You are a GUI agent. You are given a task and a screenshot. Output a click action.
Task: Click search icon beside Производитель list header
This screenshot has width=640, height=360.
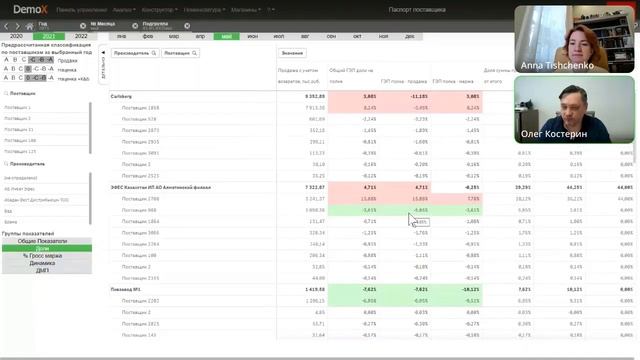click(x=6, y=164)
